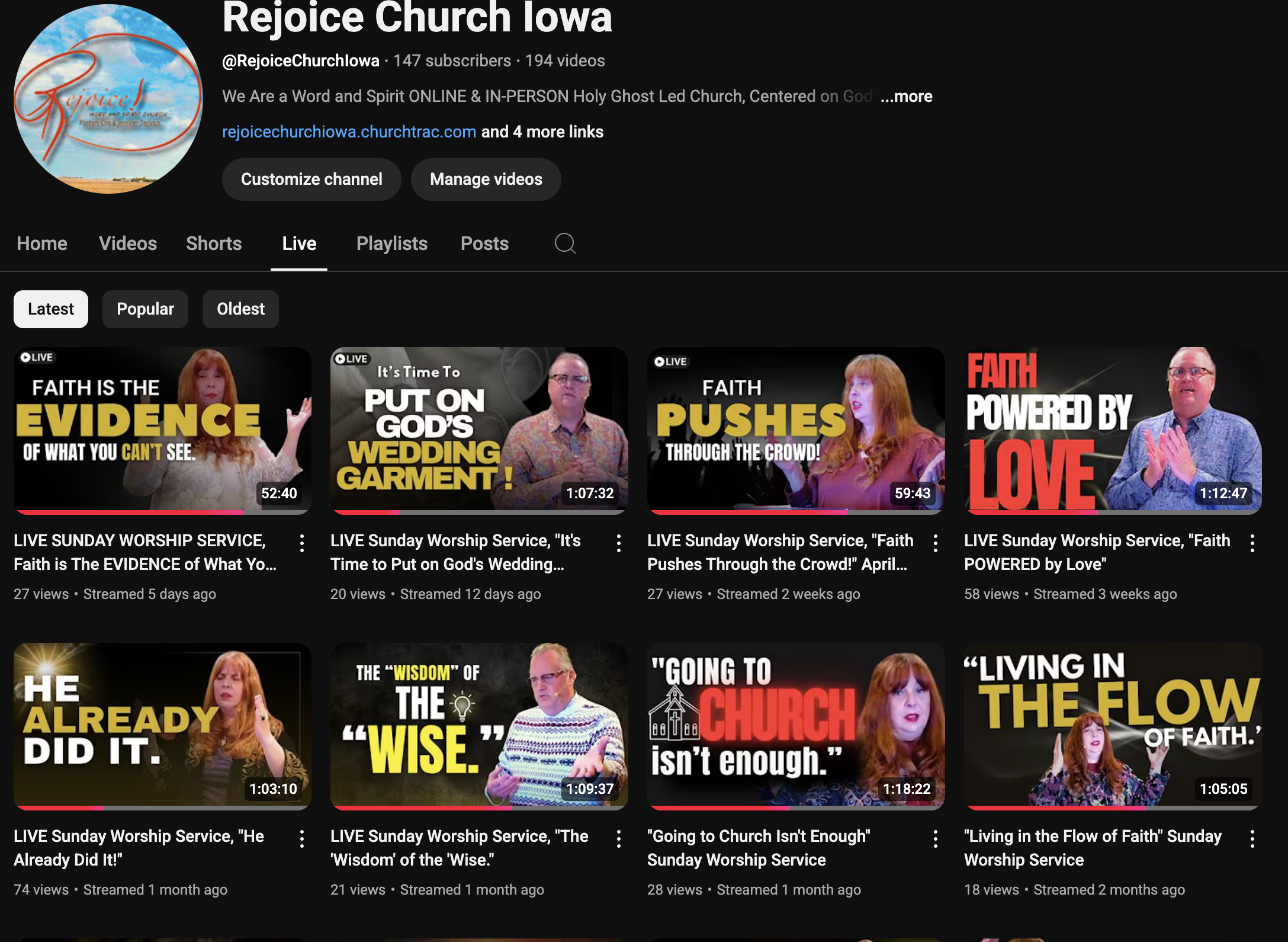1288x942 pixels.
Task: Open three-dot menu for 'Faith POWERED by Love'
Action: [x=1252, y=543]
